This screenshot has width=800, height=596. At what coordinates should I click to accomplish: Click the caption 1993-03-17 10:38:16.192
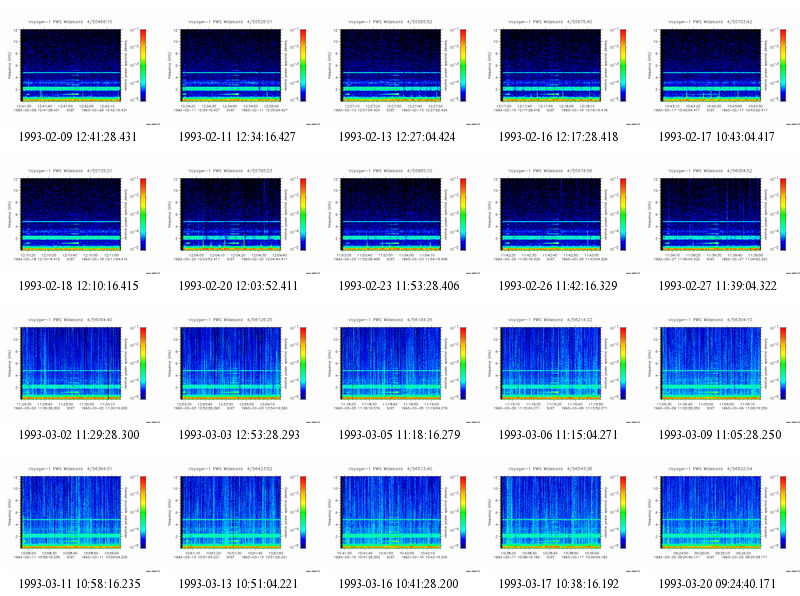[x=558, y=584]
